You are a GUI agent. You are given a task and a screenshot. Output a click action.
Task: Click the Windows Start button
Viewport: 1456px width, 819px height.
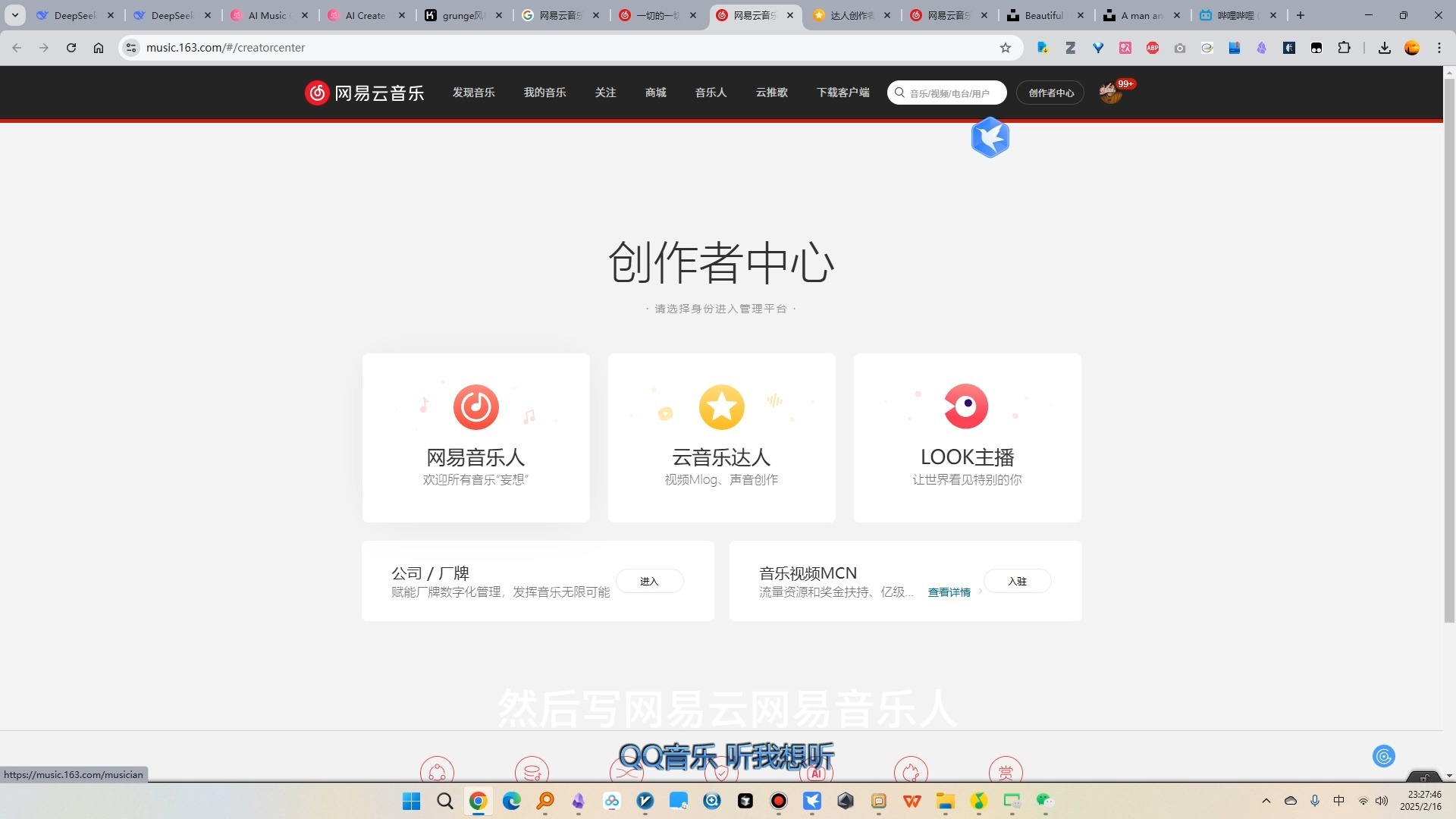pos(411,801)
